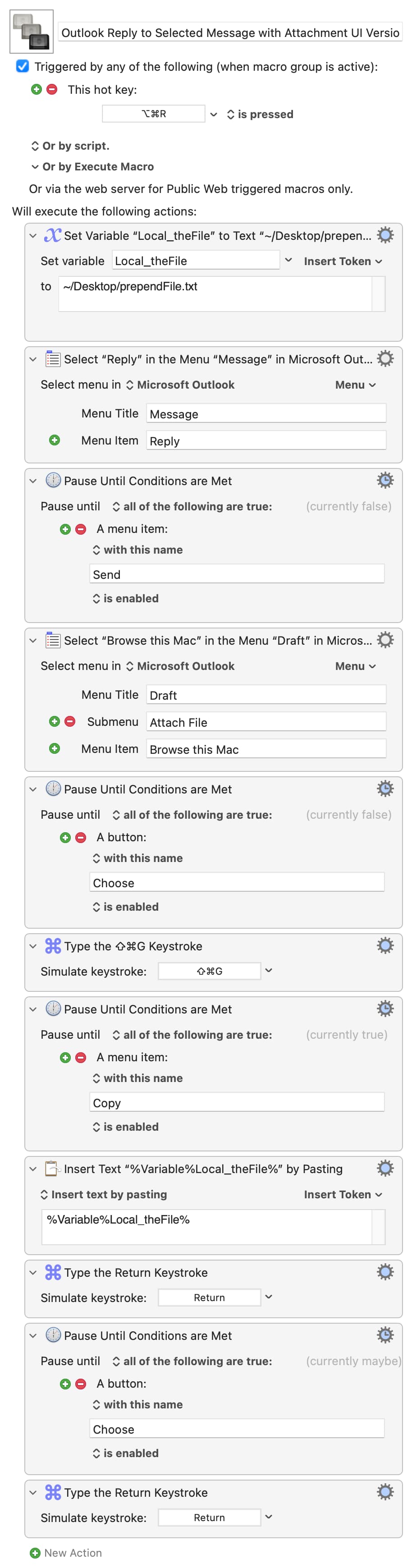Viewport: 412px width, 1568px height.
Task: Click New Action at the bottom
Action: tap(66, 1553)
